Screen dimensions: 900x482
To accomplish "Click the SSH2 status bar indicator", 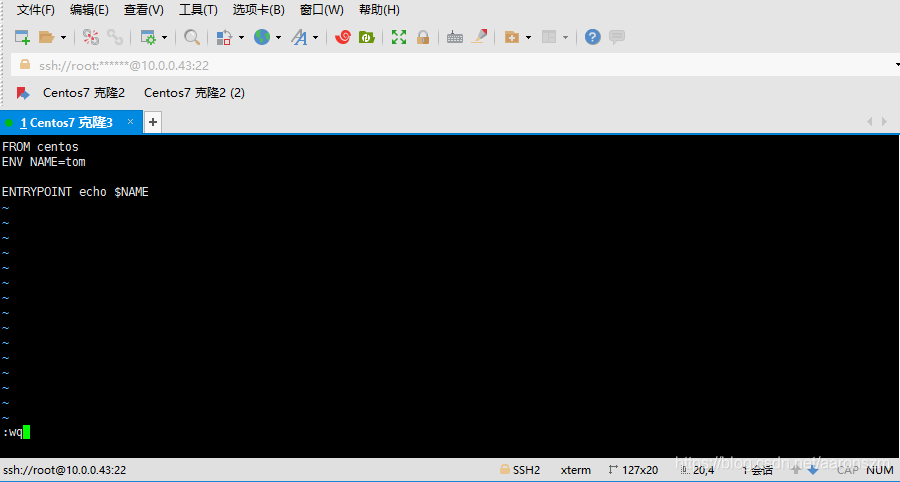I will (519, 471).
